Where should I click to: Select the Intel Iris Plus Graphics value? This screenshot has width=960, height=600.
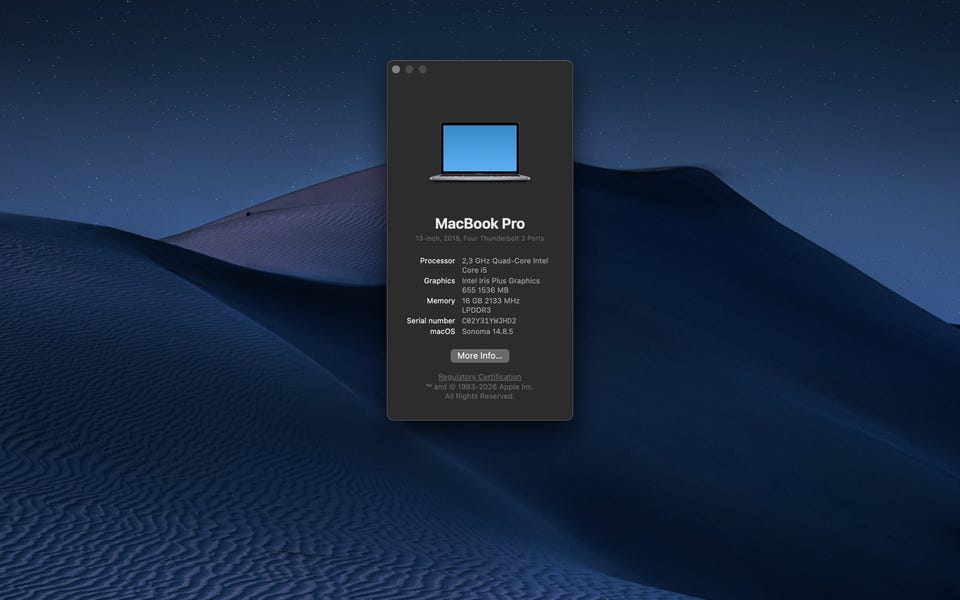[501, 285]
